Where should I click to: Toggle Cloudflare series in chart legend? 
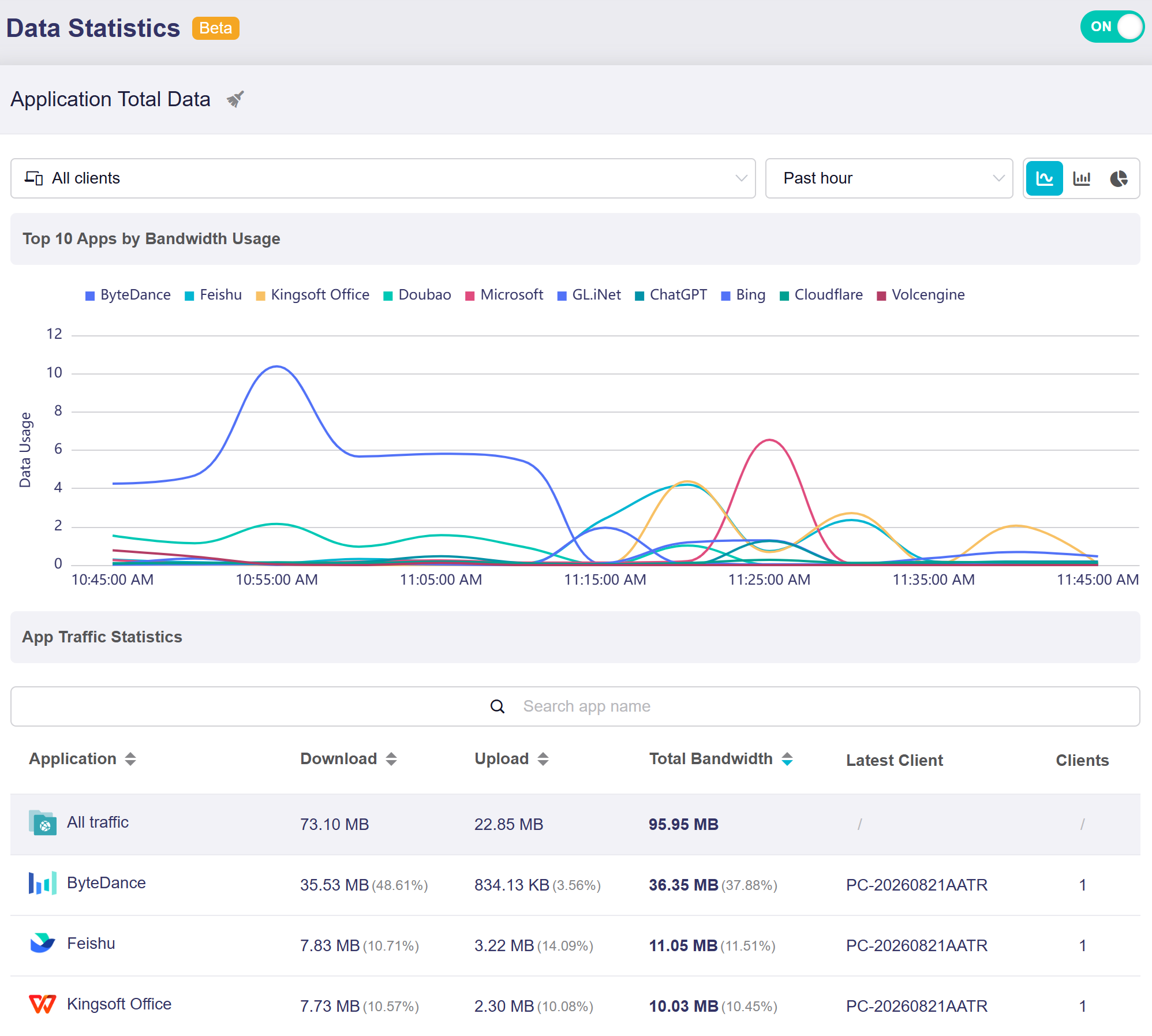coord(821,295)
